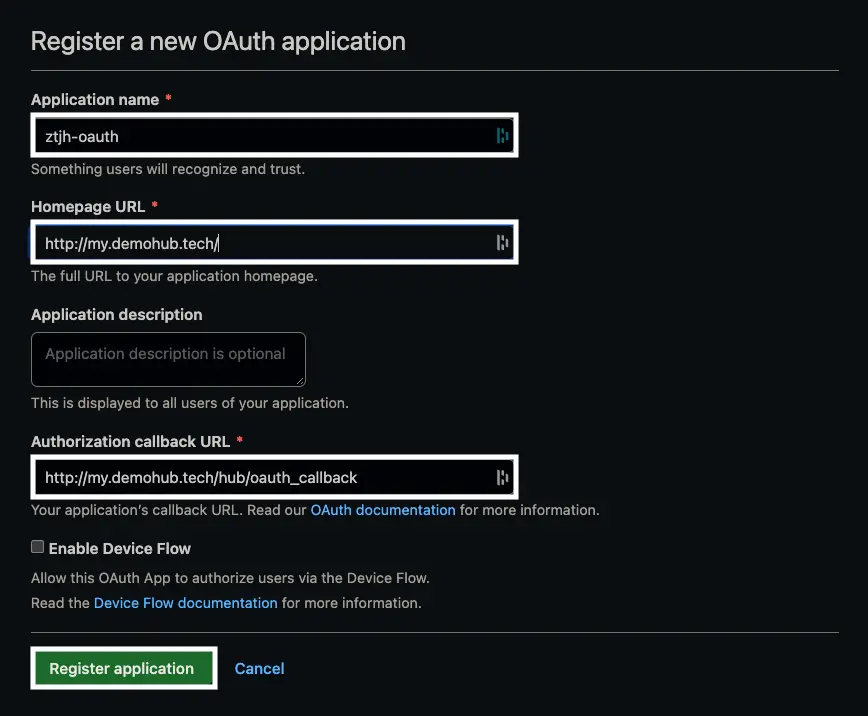Viewport: 868px width, 716px height.
Task: Click the Application description text area
Action: [168, 359]
